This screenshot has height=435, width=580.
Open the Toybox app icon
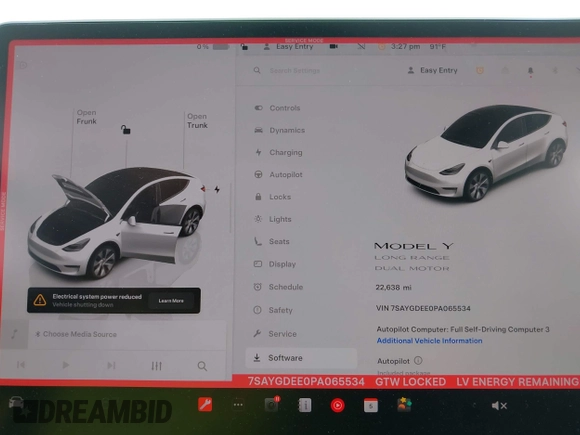(404, 405)
